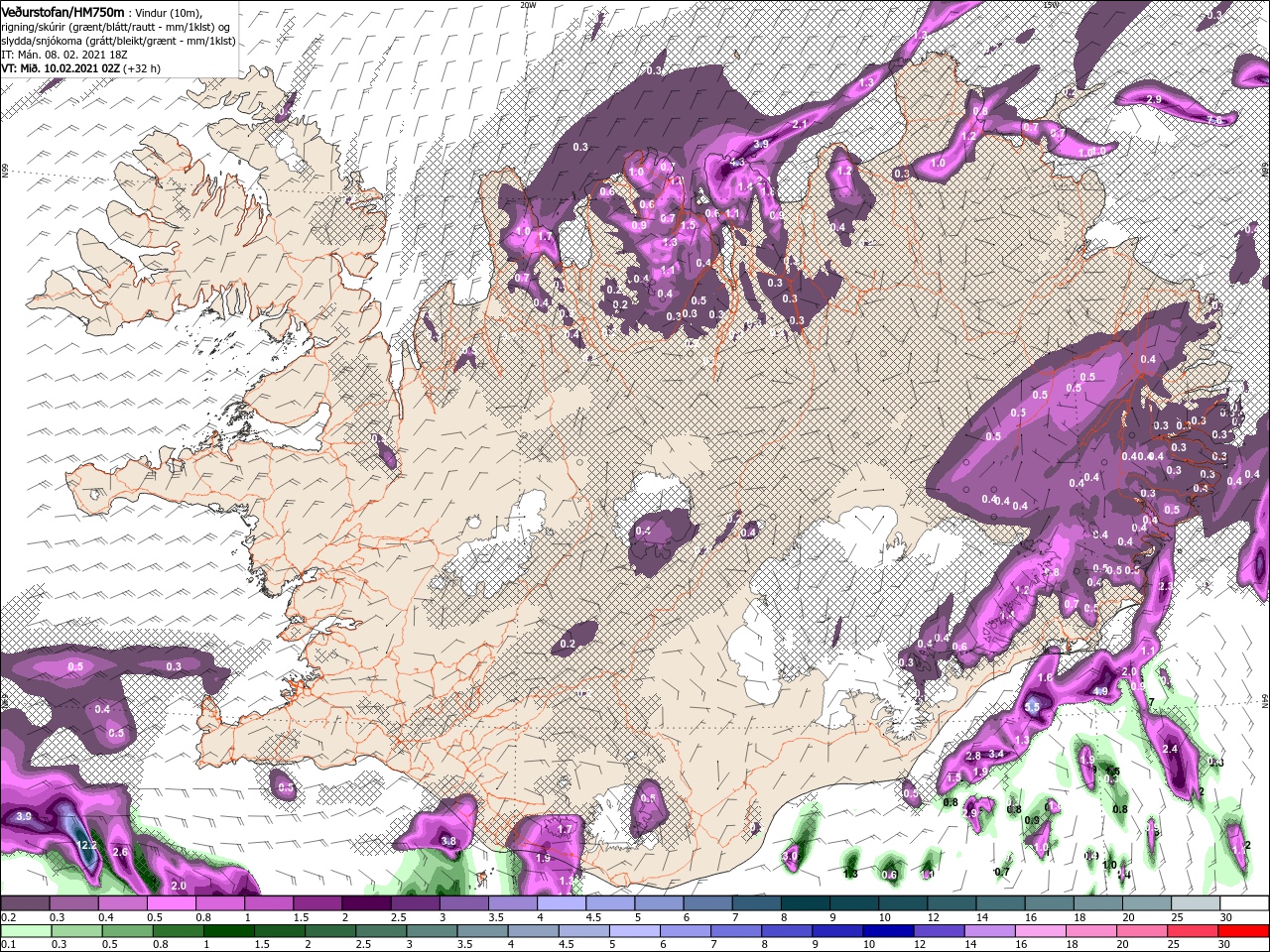Screen dimensions: 1270x952
Task: Pick the dark purple upper swatch between 2 and 2.5
Action: (x=366, y=903)
